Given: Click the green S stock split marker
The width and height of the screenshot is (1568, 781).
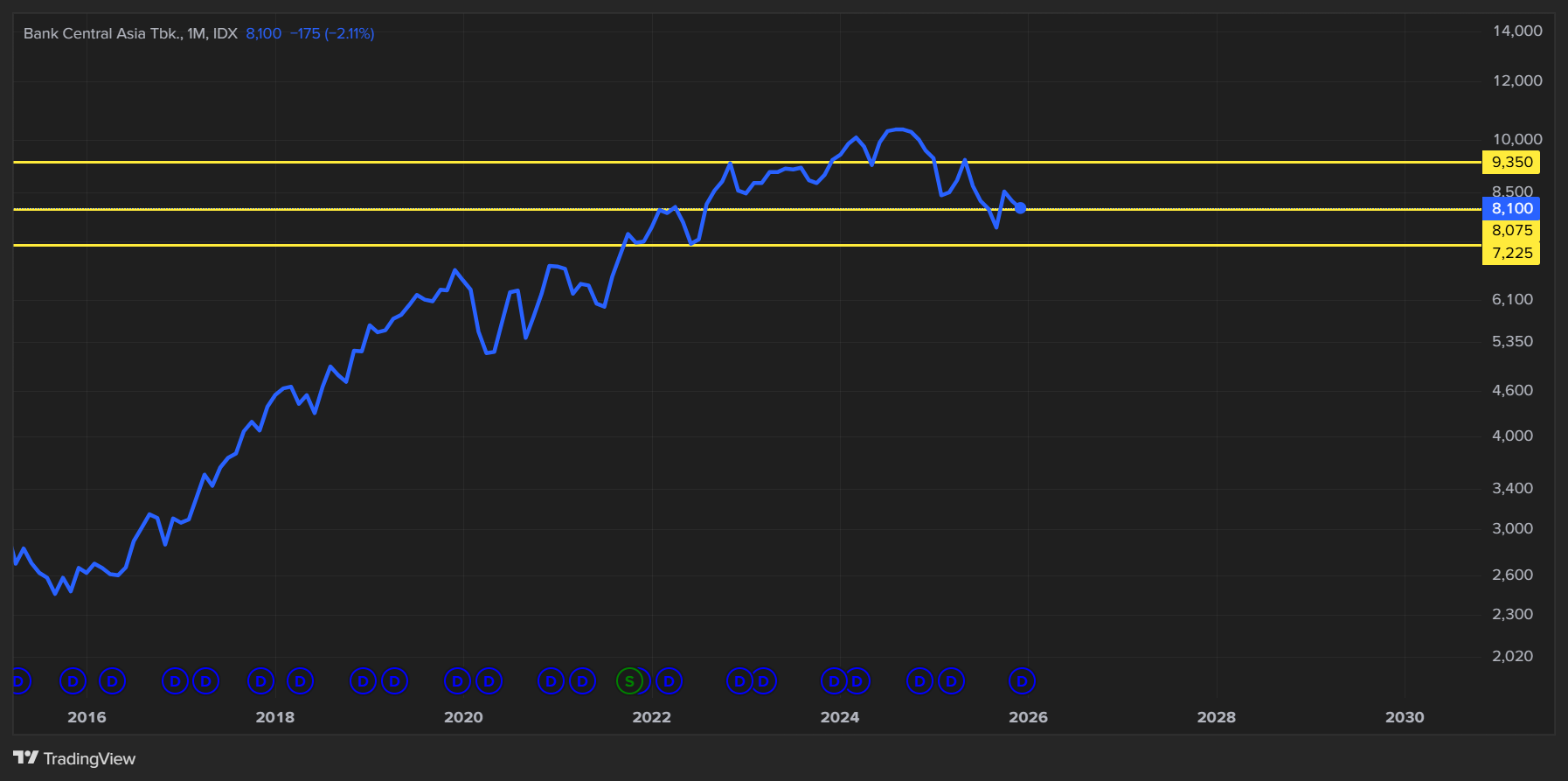Looking at the screenshot, I should pos(629,681).
